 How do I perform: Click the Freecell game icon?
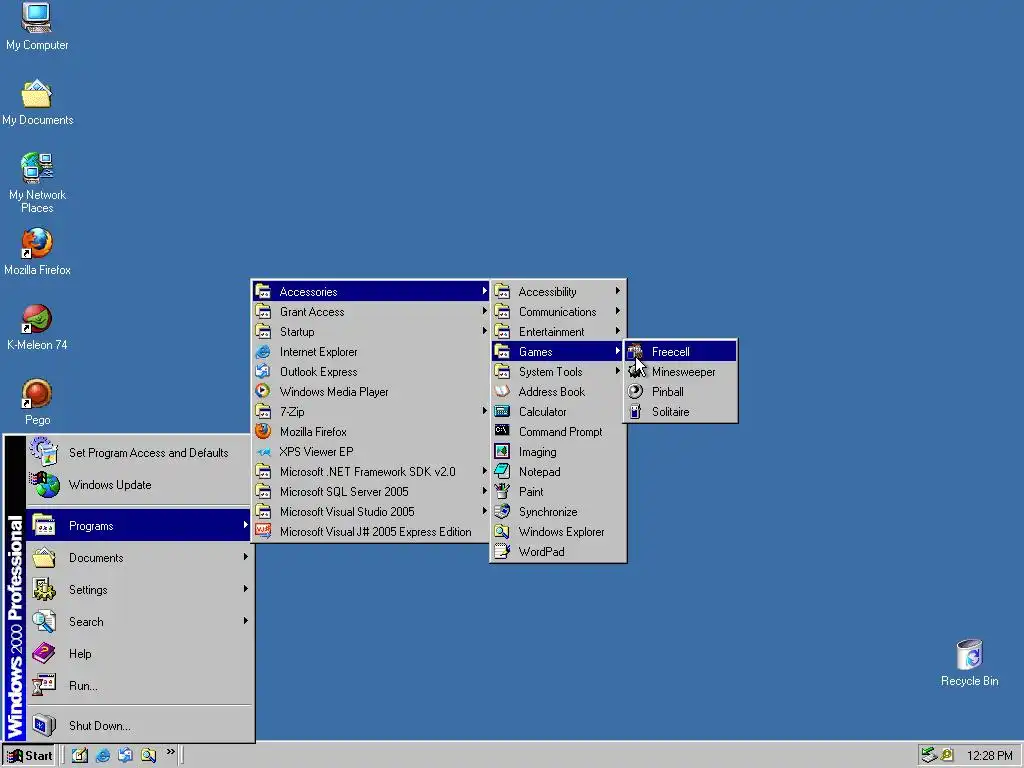[x=635, y=352]
